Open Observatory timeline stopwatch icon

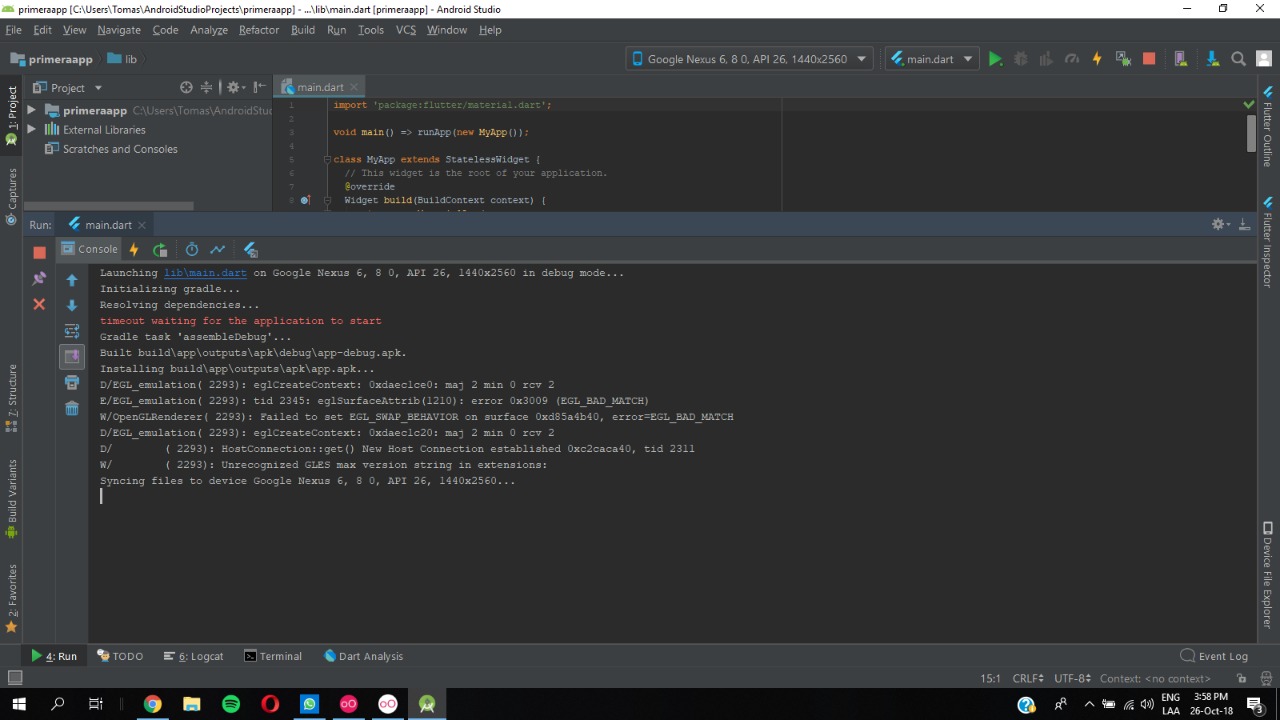pos(192,250)
